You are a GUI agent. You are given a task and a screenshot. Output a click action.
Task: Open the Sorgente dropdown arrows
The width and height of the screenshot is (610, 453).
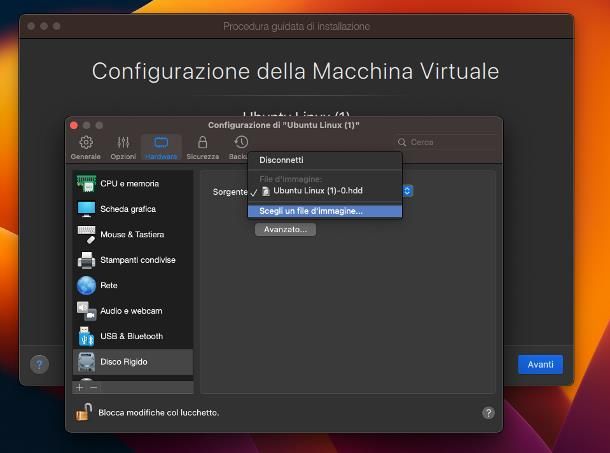407,191
